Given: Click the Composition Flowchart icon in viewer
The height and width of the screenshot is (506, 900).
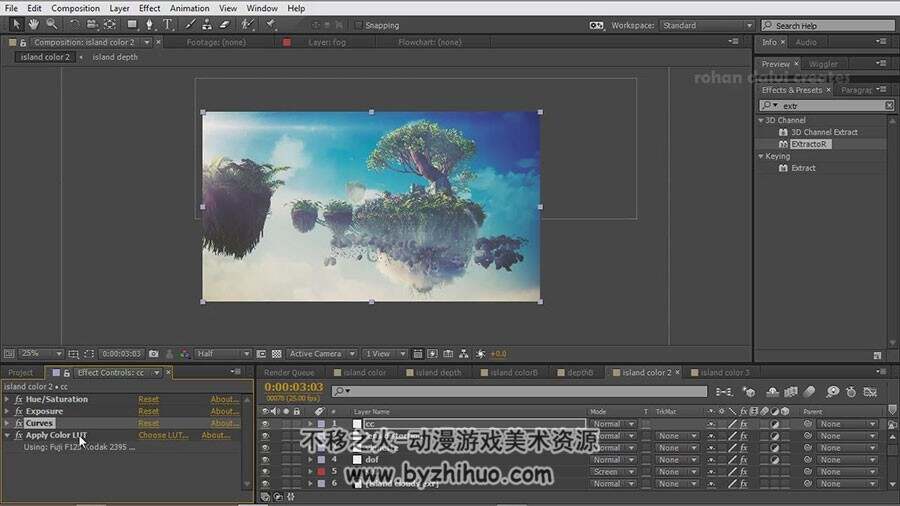Looking at the screenshot, I should pos(464,354).
